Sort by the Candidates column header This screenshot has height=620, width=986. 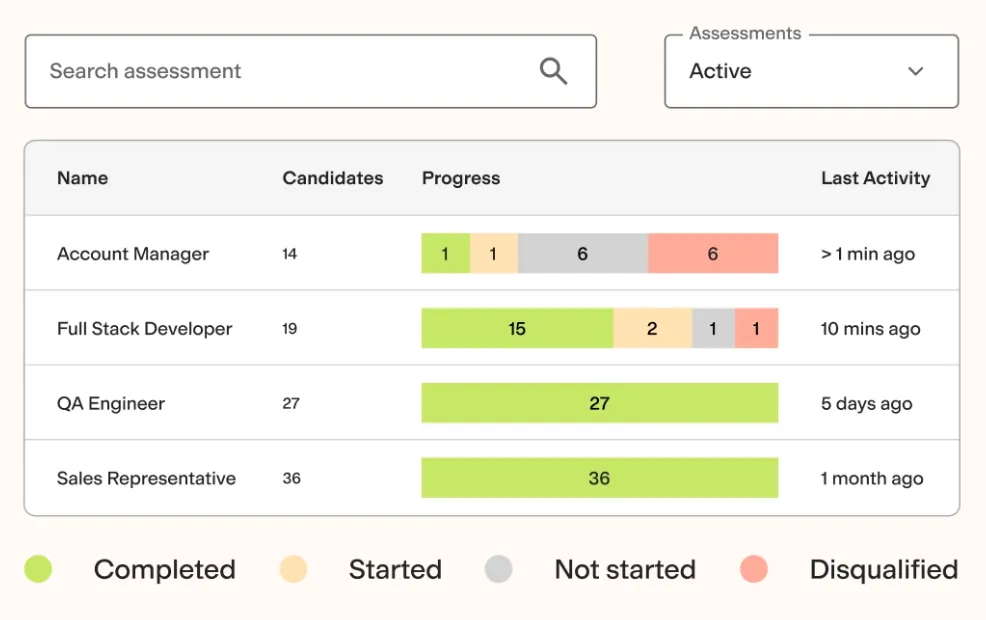pos(333,178)
